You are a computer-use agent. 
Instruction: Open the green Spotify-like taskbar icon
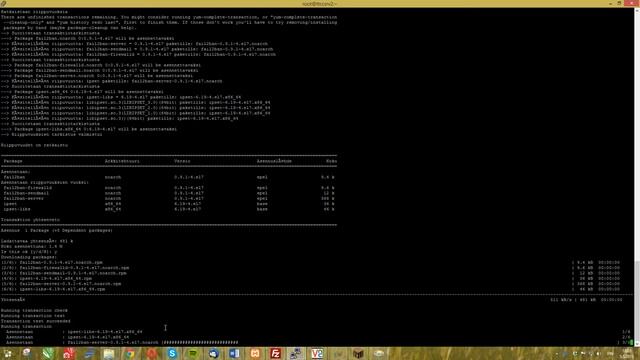click(x=192, y=354)
